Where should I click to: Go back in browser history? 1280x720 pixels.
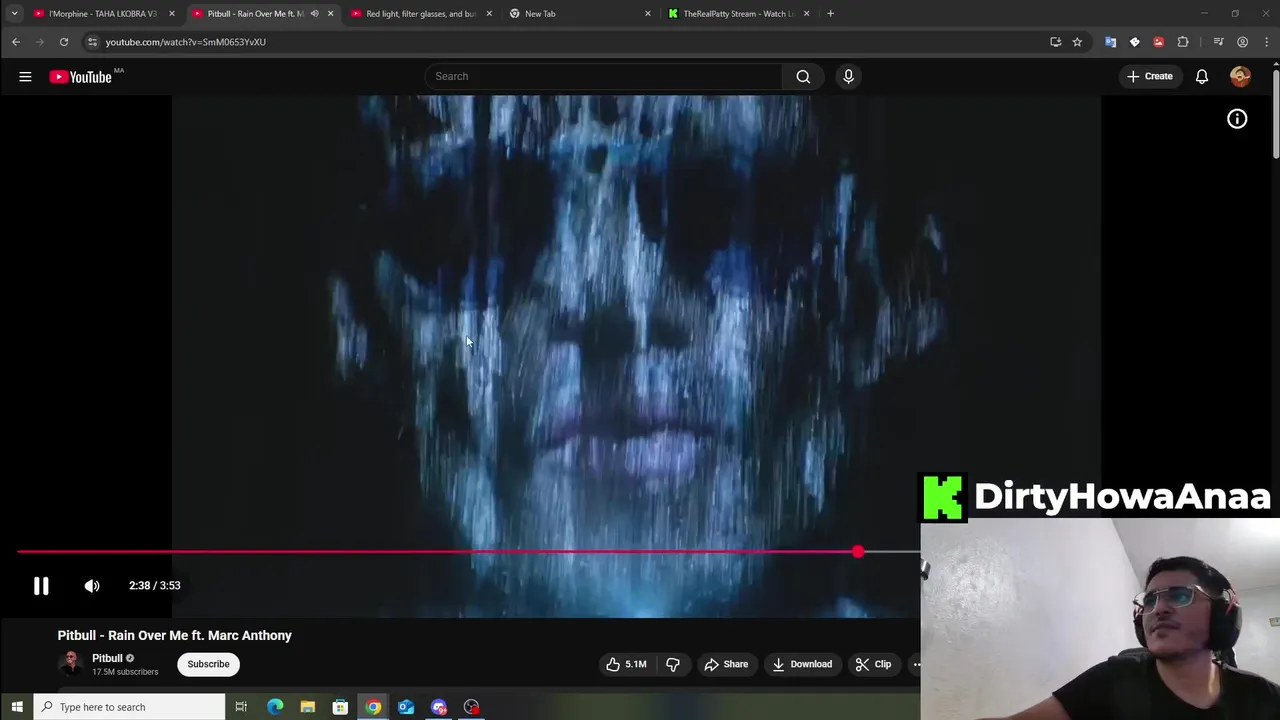coord(16,42)
